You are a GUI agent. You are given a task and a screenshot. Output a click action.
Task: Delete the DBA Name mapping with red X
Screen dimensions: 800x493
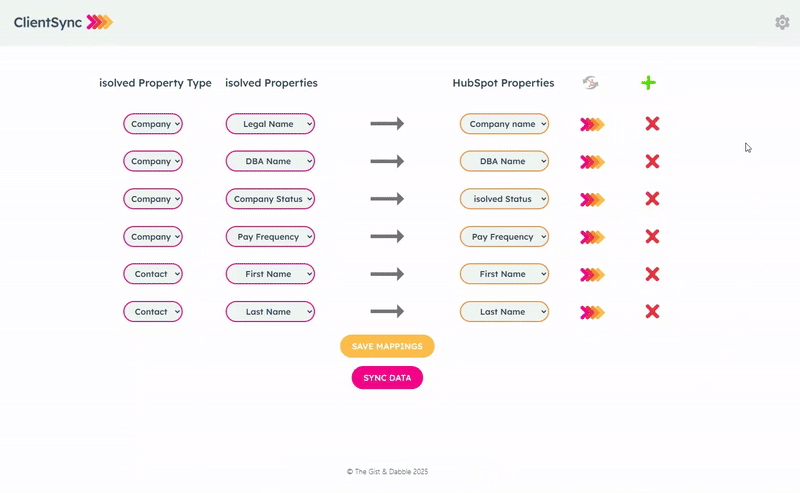click(652, 161)
